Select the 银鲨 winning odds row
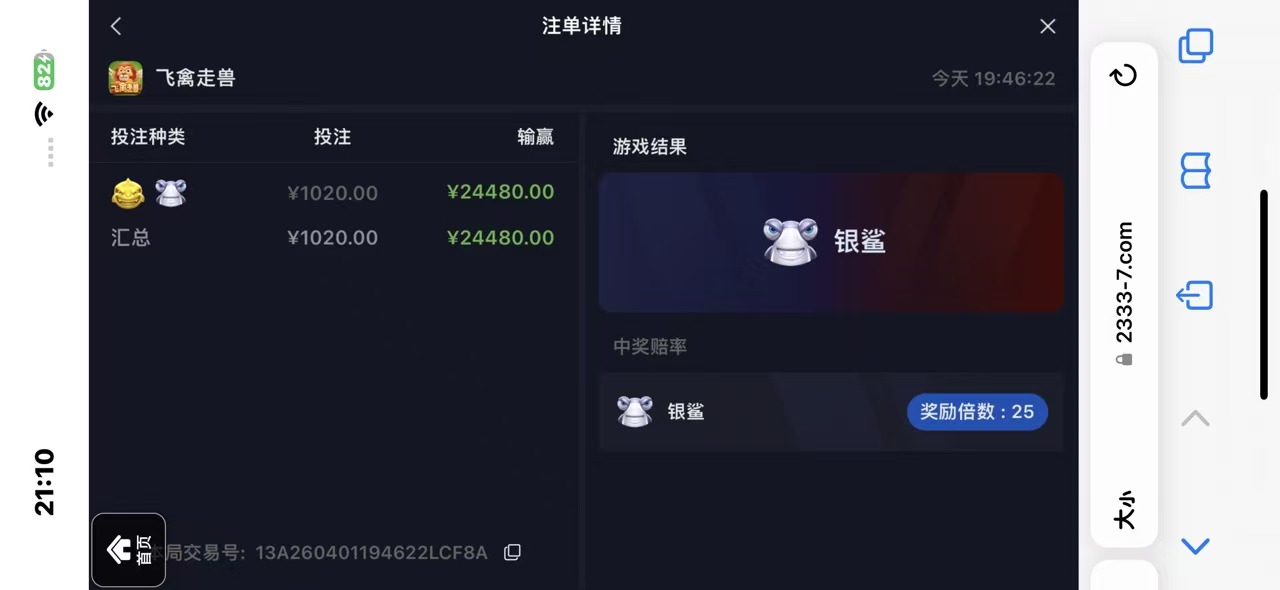This screenshot has width=1280, height=590. point(831,412)
